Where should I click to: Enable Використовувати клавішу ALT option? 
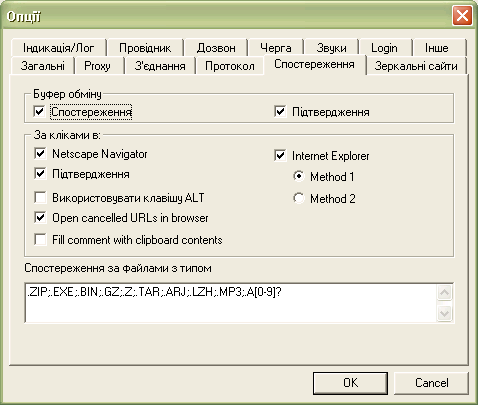[x=40, y=197]
